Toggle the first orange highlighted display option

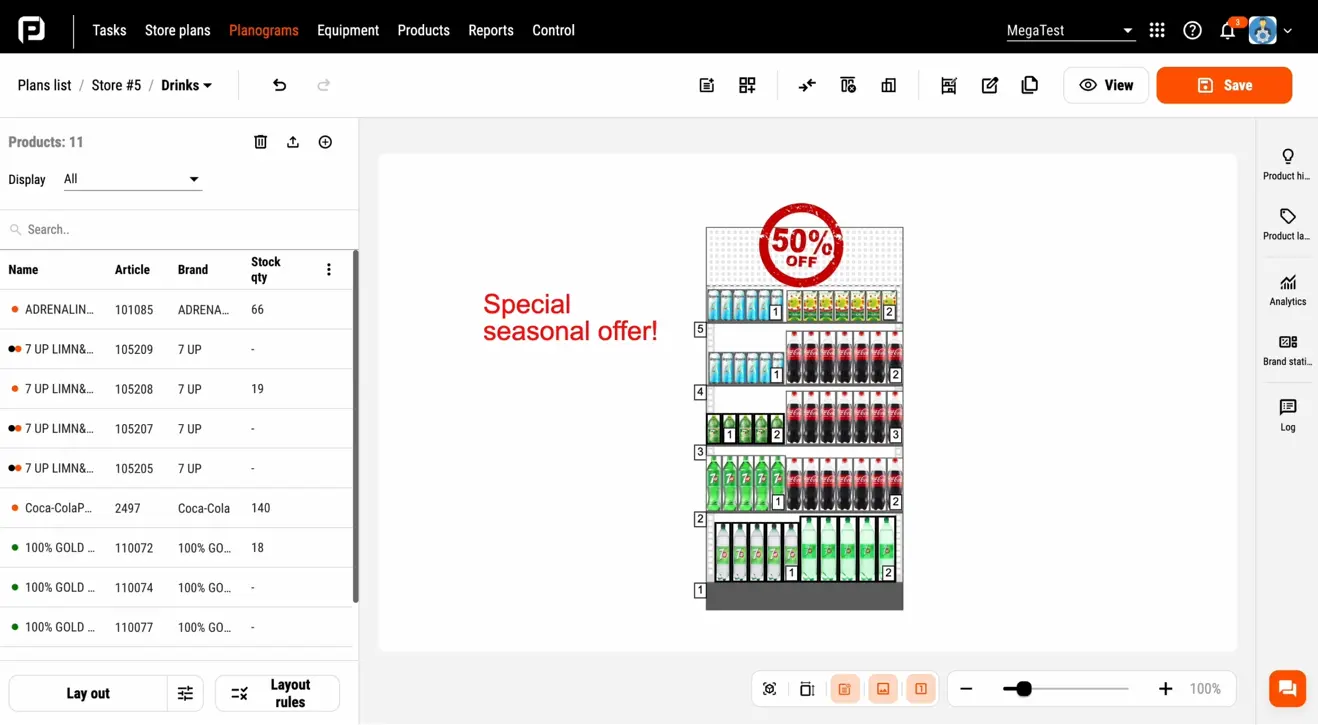845,689
